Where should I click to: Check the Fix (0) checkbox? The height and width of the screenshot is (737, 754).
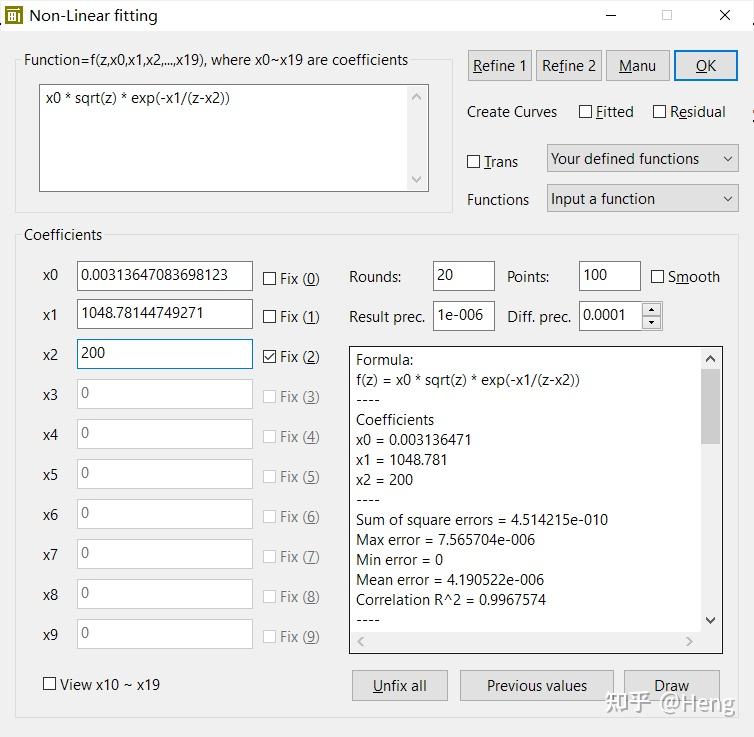pos(270,279)
